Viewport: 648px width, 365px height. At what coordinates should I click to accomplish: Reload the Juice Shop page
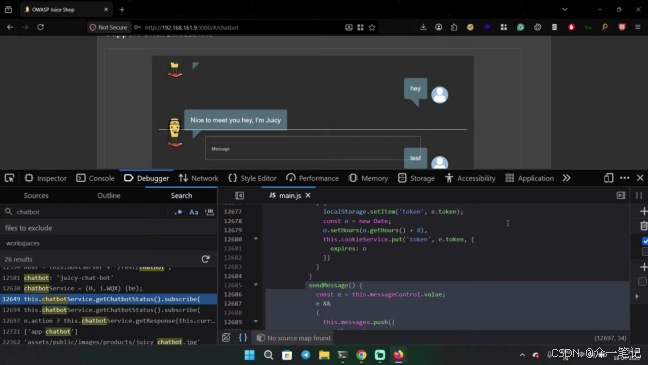40,27
